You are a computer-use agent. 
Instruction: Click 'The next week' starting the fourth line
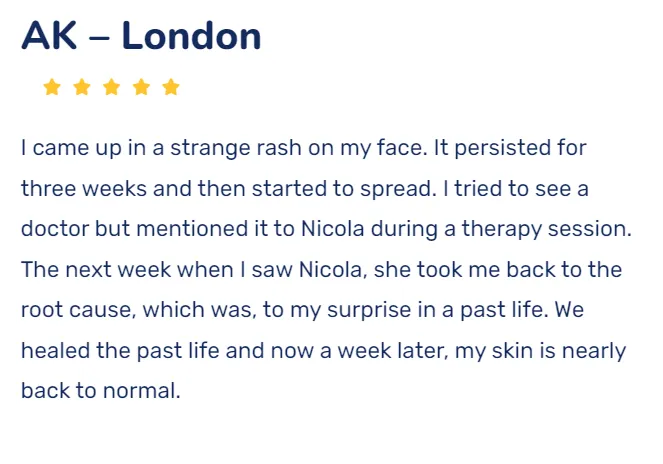coord(96,269)
